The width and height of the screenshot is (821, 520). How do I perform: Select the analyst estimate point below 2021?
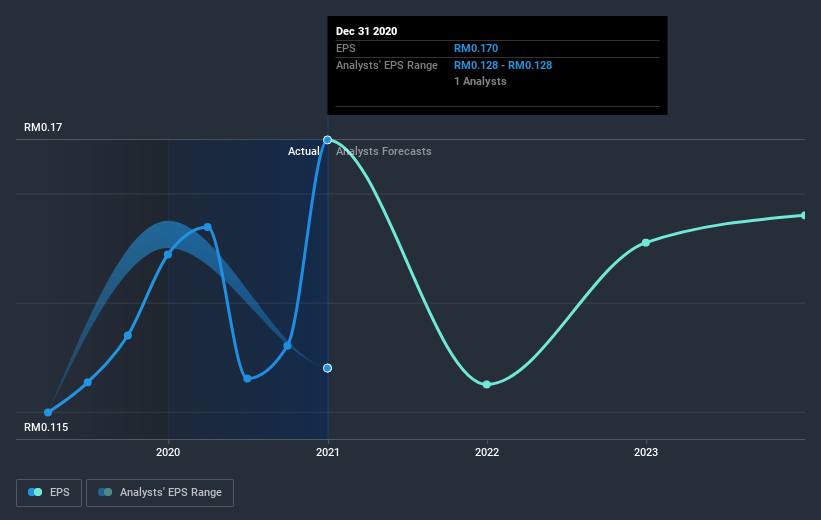327,368
